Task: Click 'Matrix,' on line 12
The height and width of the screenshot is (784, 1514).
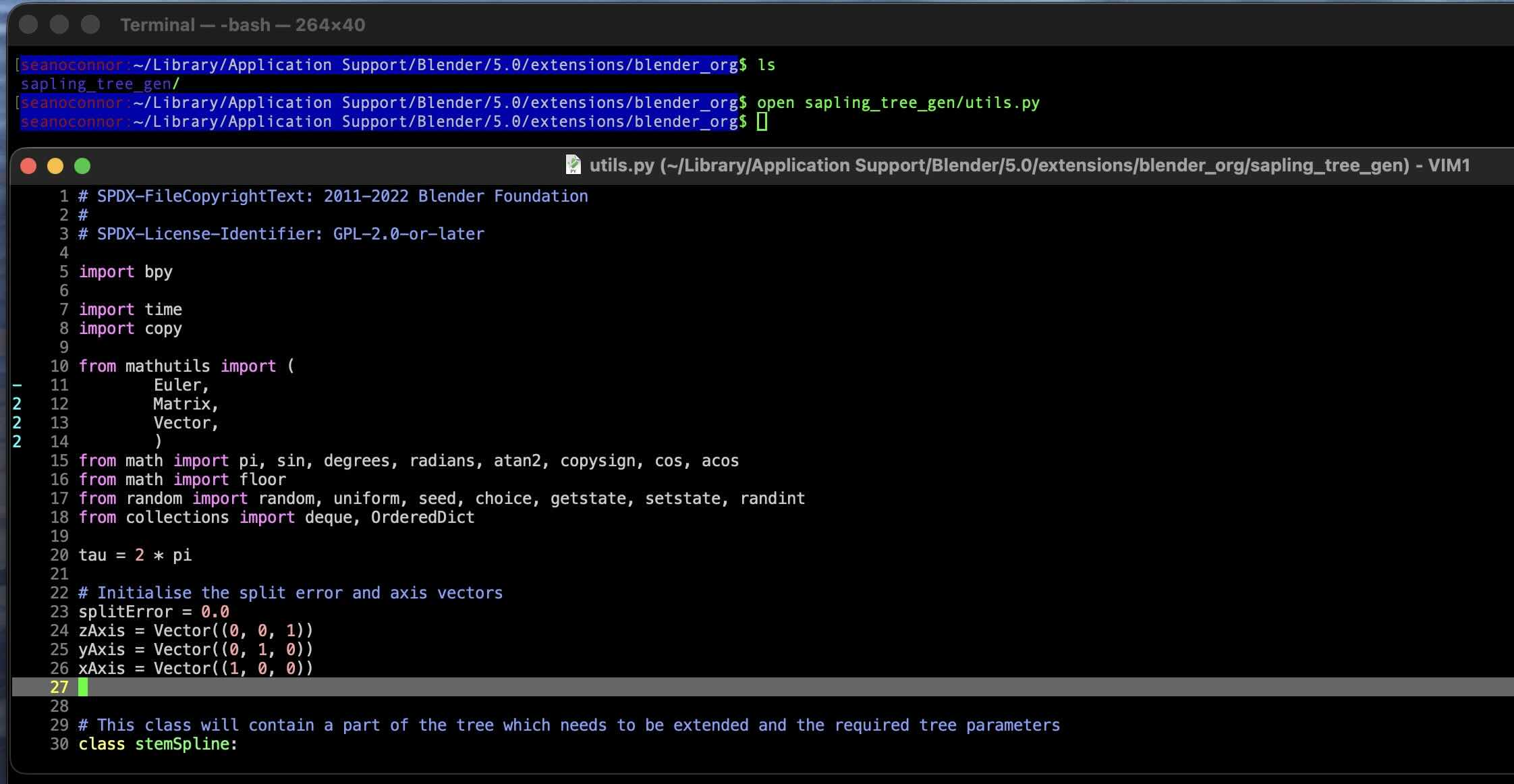Action: click(x=186, y=404)
